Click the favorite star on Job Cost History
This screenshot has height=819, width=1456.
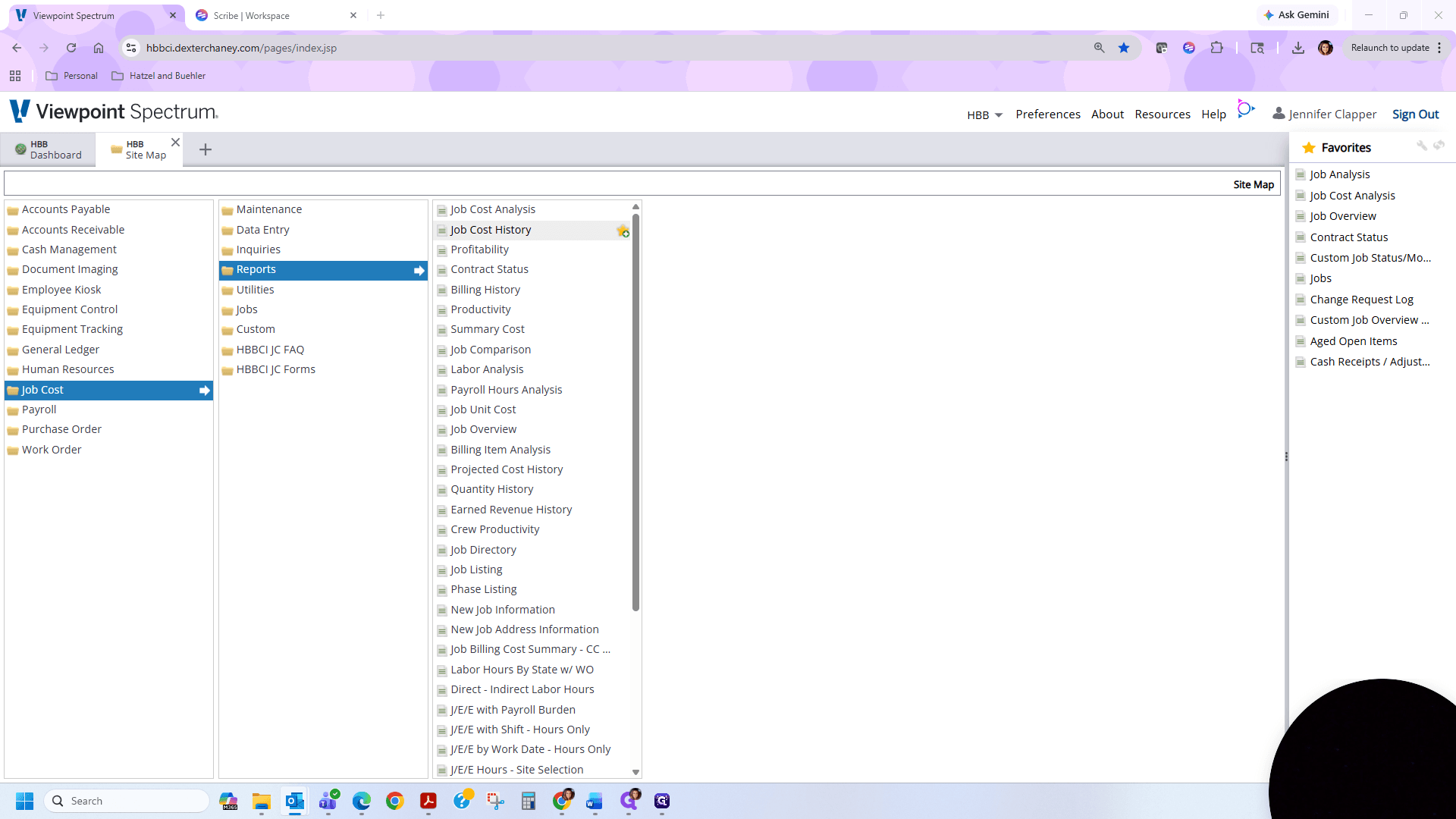(623, 231)
